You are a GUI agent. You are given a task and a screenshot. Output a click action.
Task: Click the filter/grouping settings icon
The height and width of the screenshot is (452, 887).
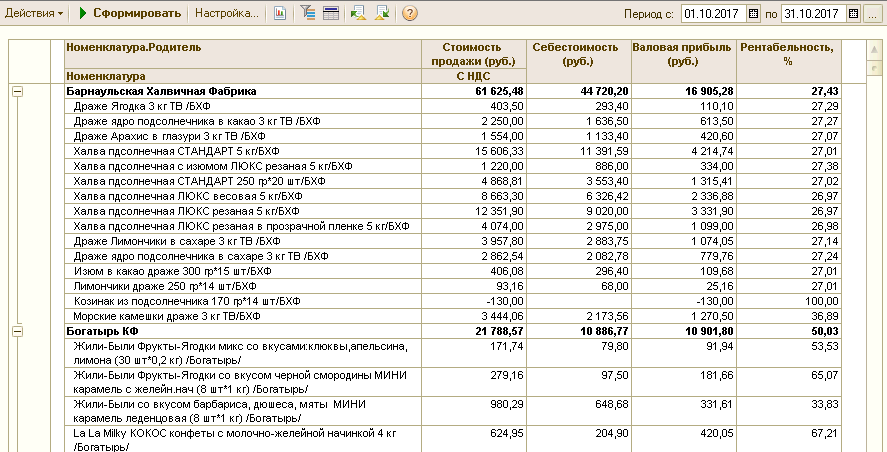pyautogui.click(x=308, y=14)
